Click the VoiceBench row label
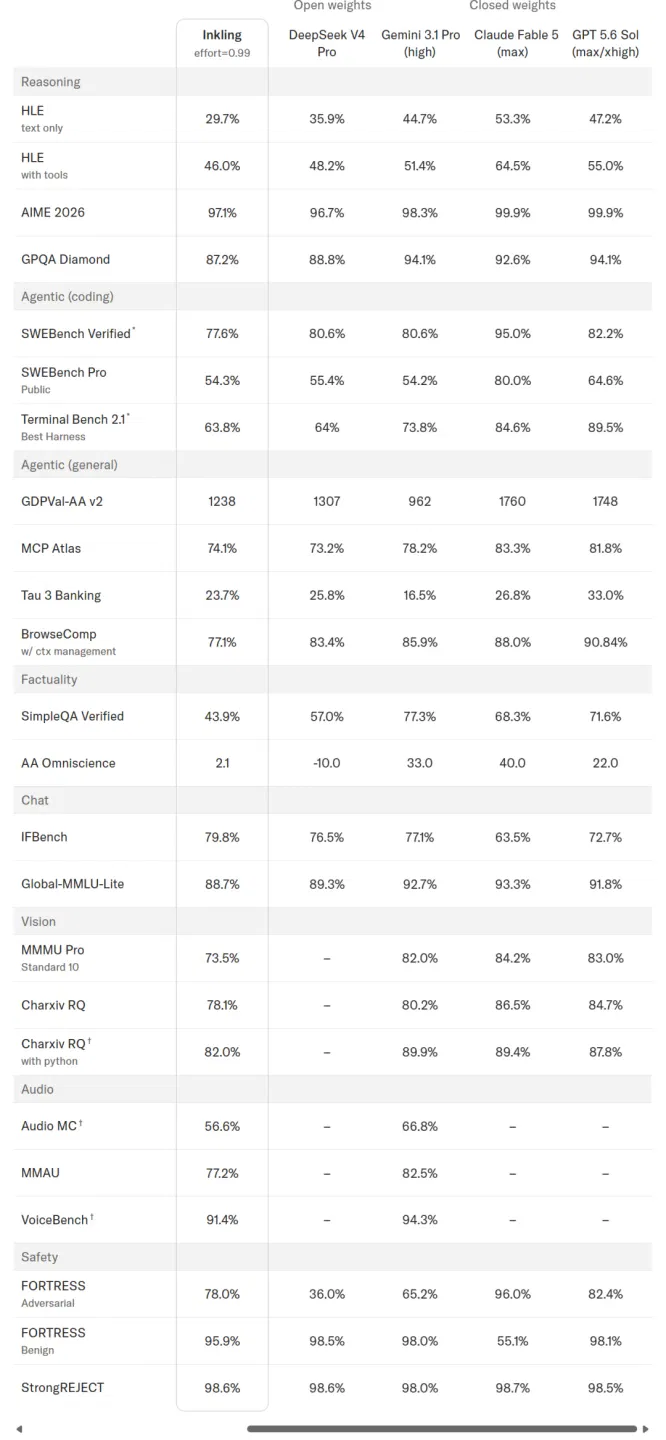Screen dimensions: 666x1440 coord(57,1219)
